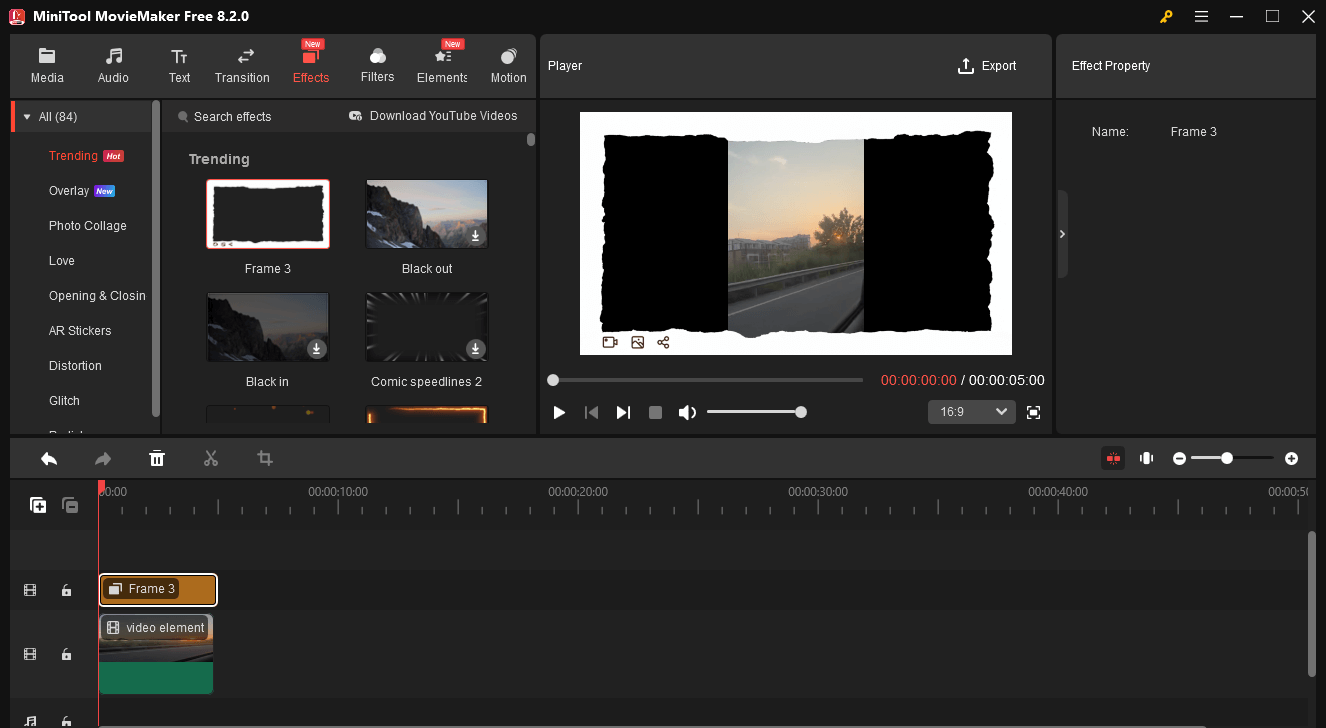Open the 16:9 aspect ratio dropdown
Screen dimensions: 1326x728
pyautogui.click(x=971, y=412)
